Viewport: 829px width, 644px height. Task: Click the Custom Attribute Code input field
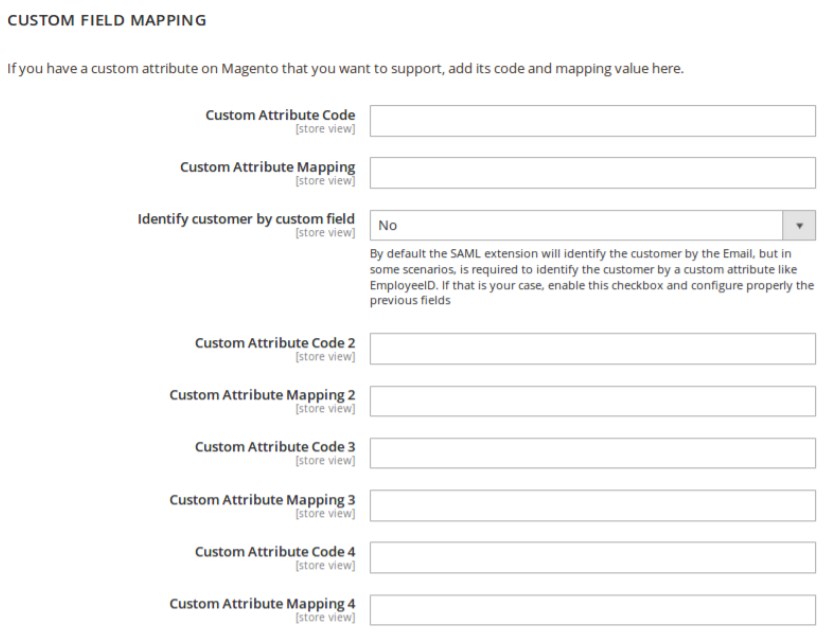(x=592, y=121)
